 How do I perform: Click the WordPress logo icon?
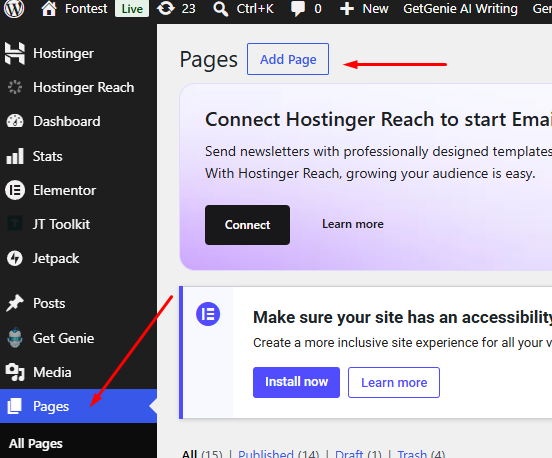pos(14,9)
